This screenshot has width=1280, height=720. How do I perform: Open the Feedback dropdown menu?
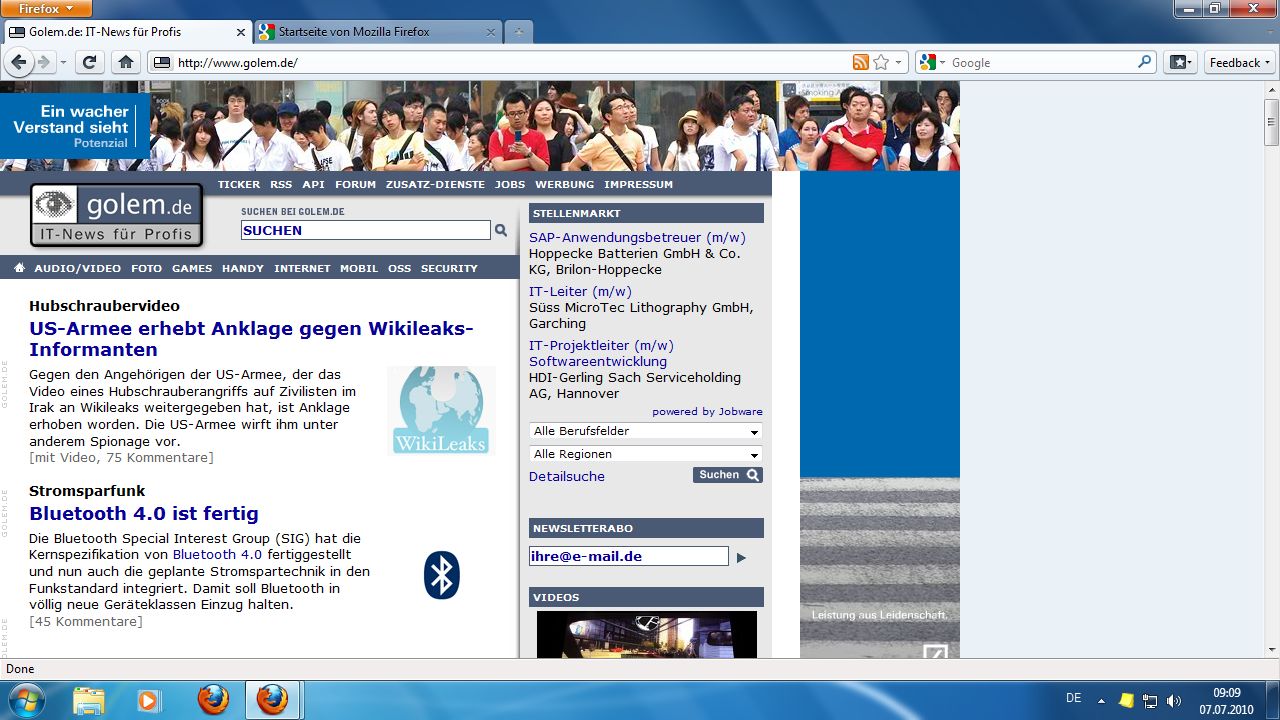(1238, 62)
